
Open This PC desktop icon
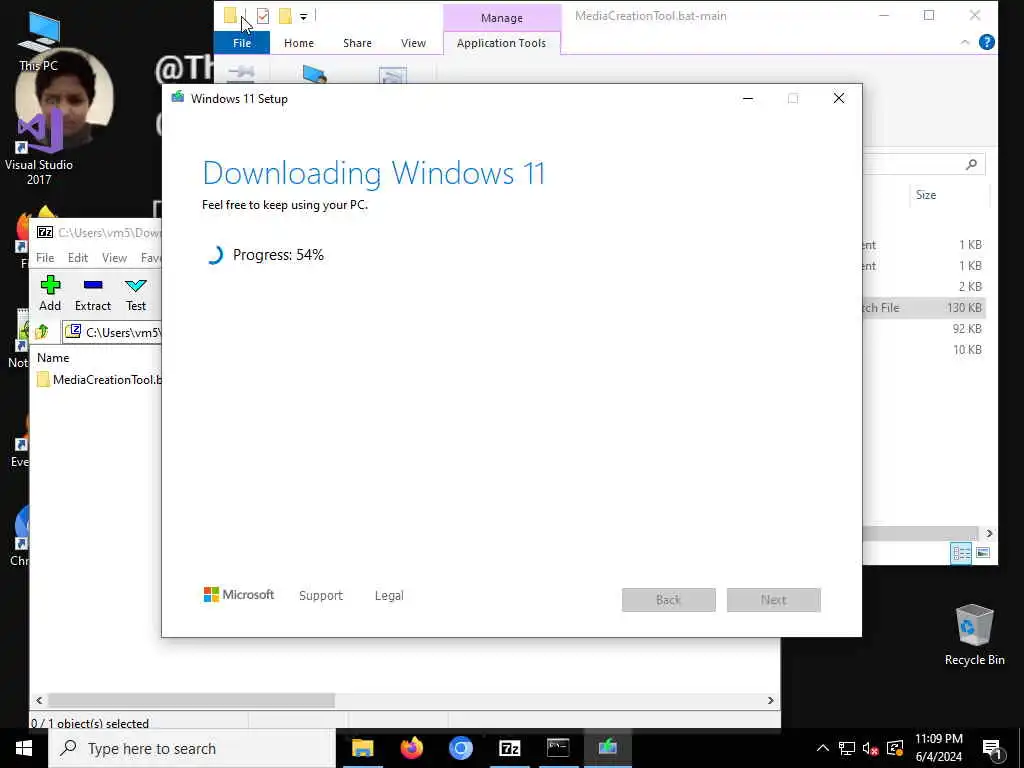tap(39, 41)
